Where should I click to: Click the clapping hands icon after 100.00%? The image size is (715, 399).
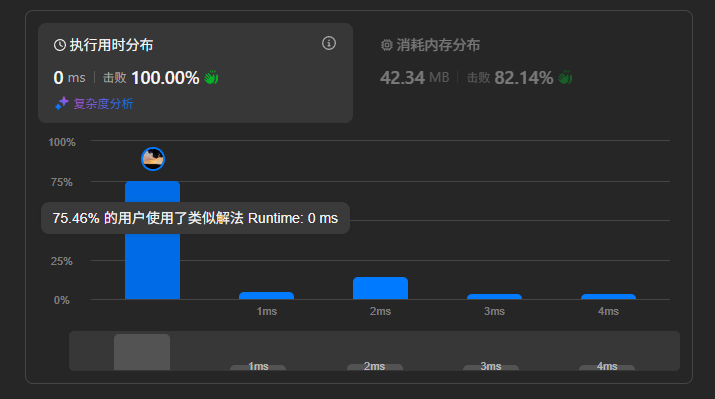pyautogui.click(x=211, y=78)
